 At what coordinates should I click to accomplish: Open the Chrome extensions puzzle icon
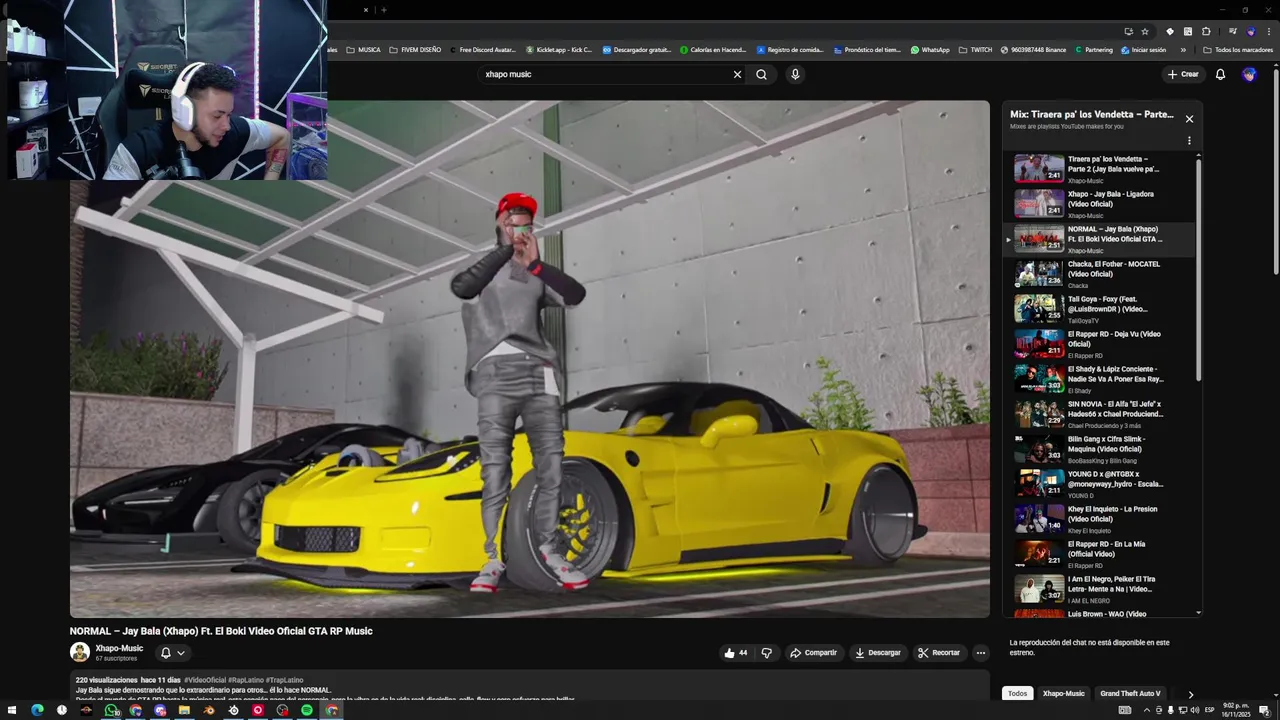(1206, 31)
